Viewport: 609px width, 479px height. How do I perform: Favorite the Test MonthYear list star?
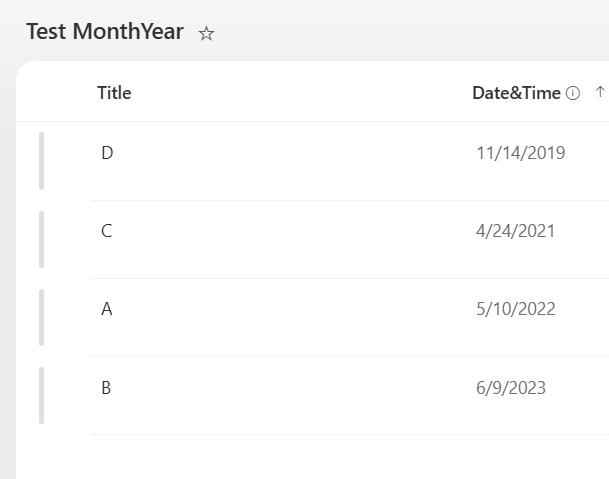point(206,33)
